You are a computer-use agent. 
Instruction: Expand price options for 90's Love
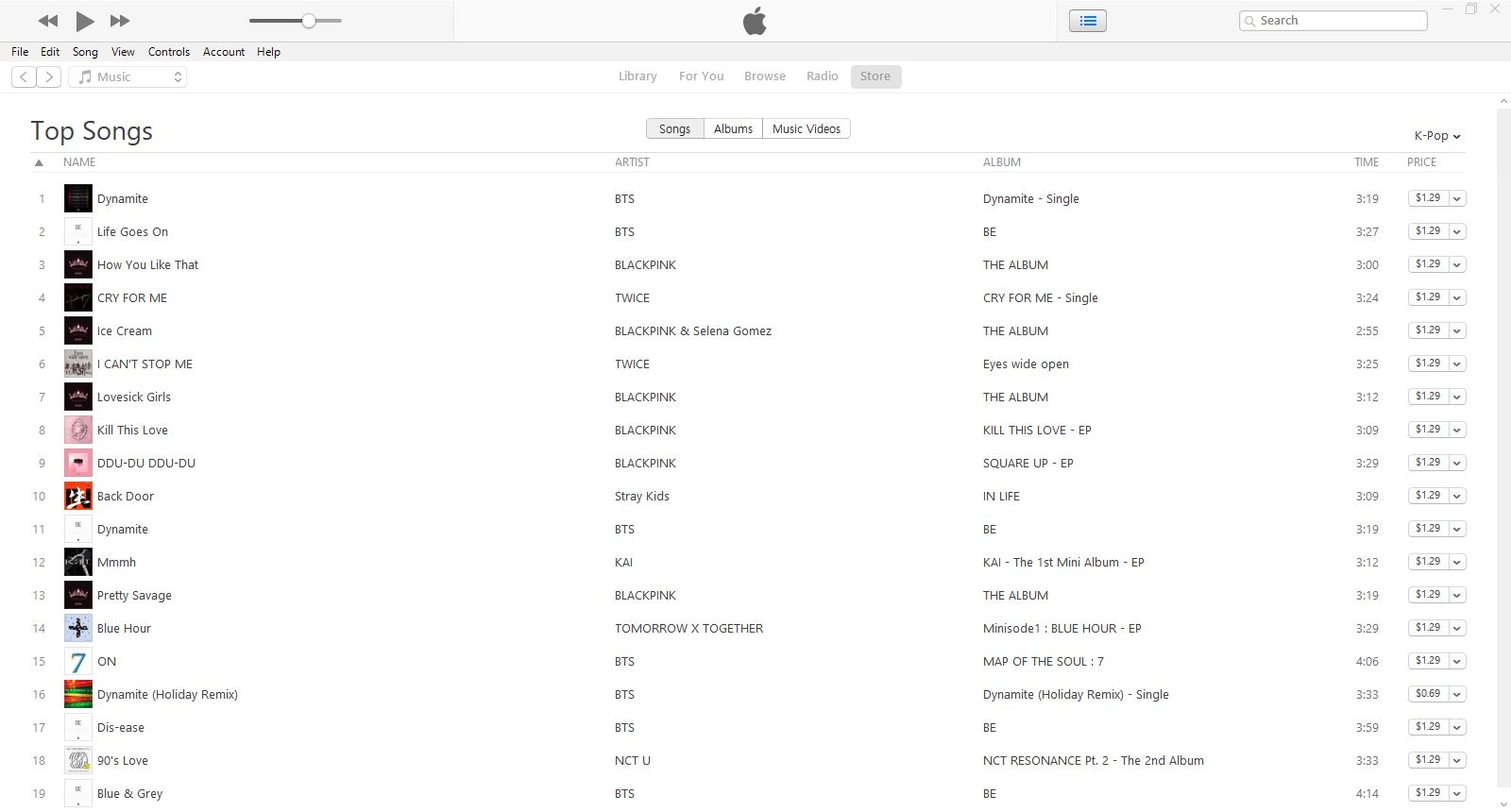[1457, 760]
